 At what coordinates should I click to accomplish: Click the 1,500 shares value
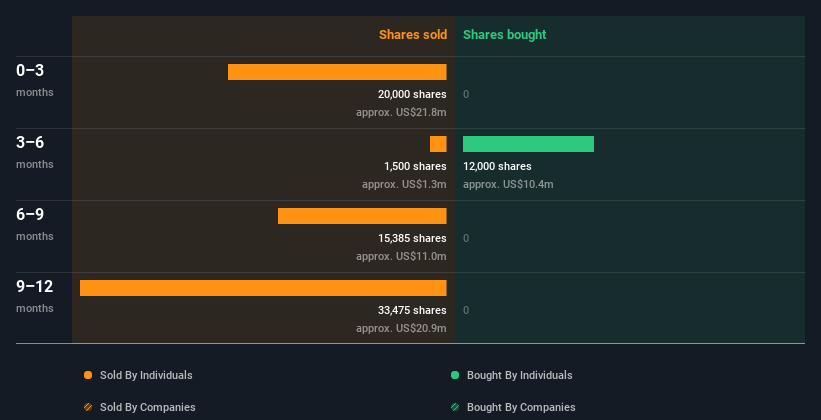point(415,166)
